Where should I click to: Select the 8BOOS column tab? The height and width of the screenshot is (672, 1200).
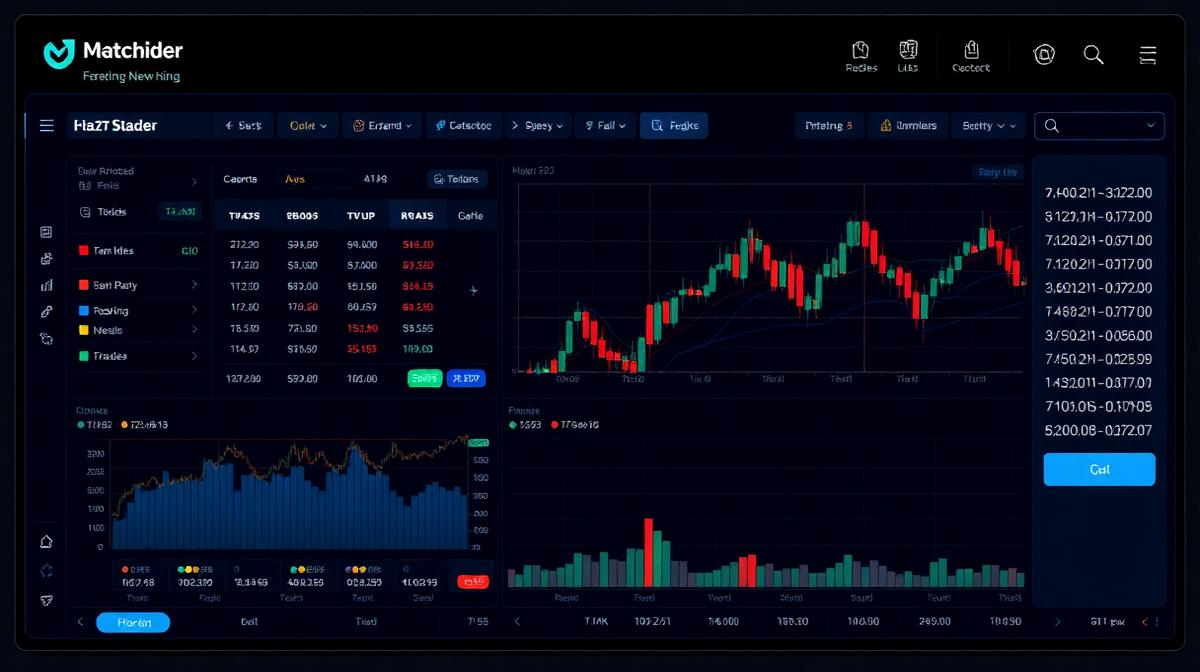302,215
